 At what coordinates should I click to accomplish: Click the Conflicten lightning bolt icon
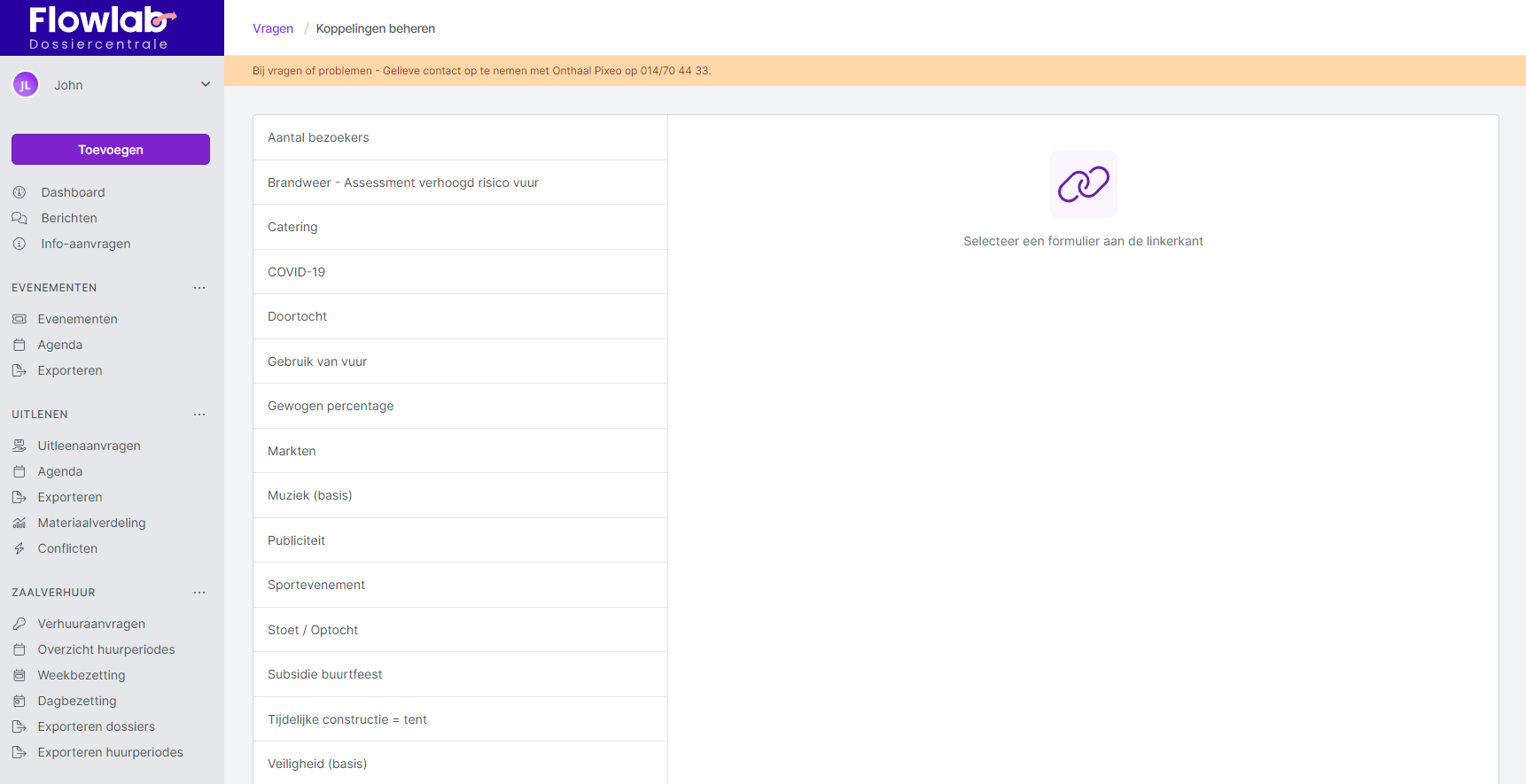click(19, 548)
